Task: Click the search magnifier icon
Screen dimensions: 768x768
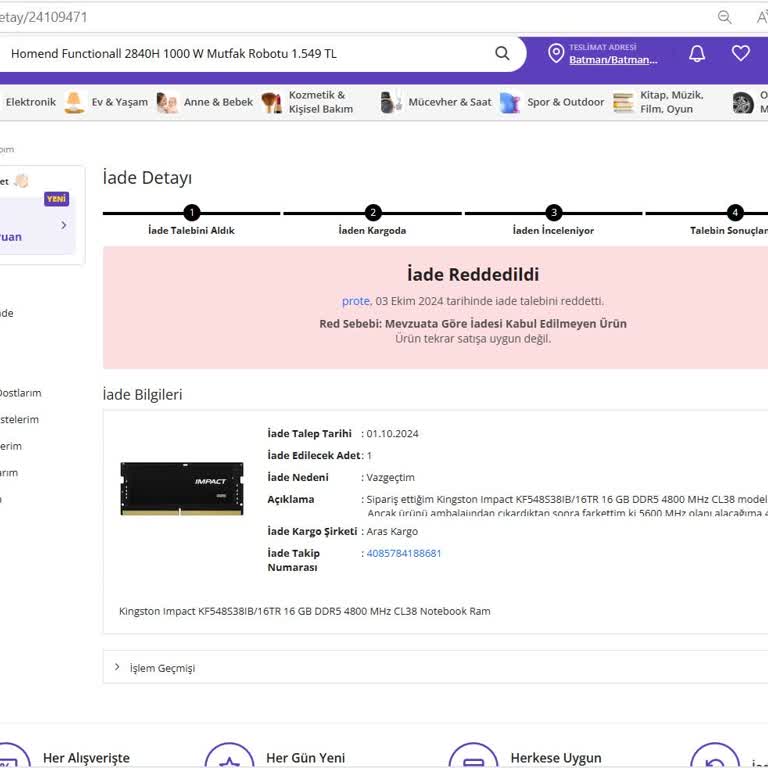Action: (x=502, y=53)
